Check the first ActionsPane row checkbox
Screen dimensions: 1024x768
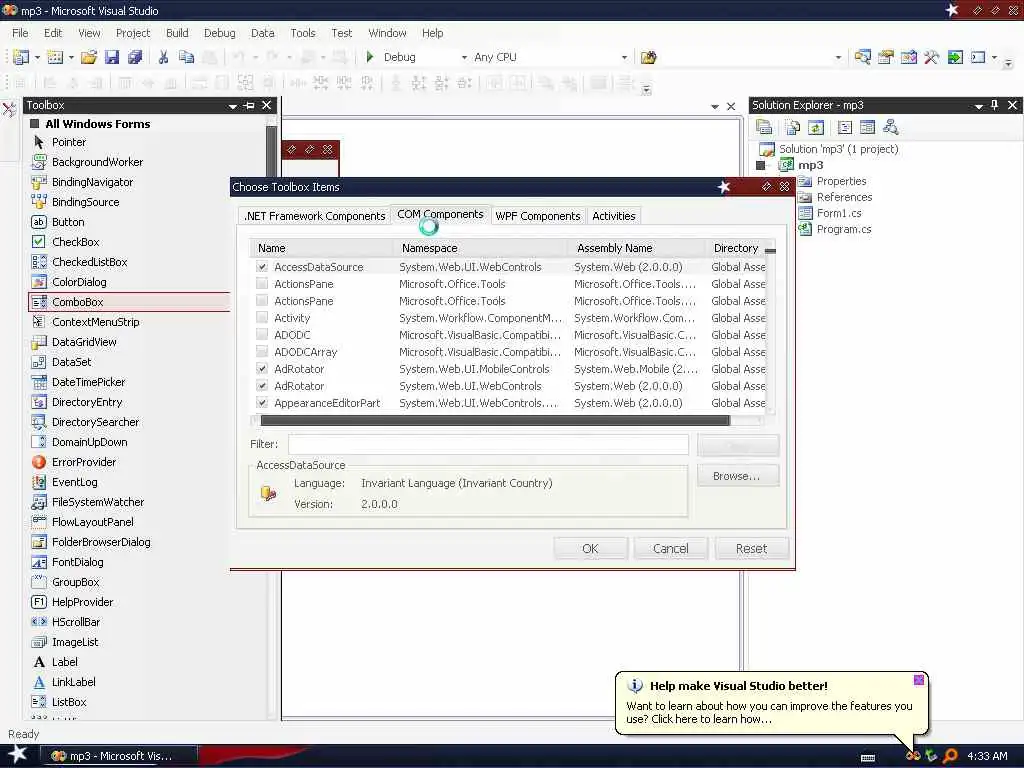(262, 283)
